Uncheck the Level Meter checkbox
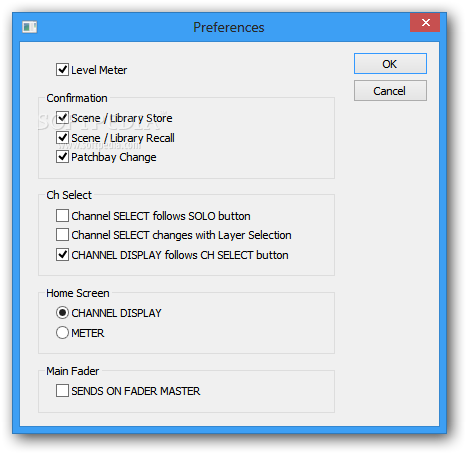The height and width of the screenshot is (454, 467). (62, 70)
